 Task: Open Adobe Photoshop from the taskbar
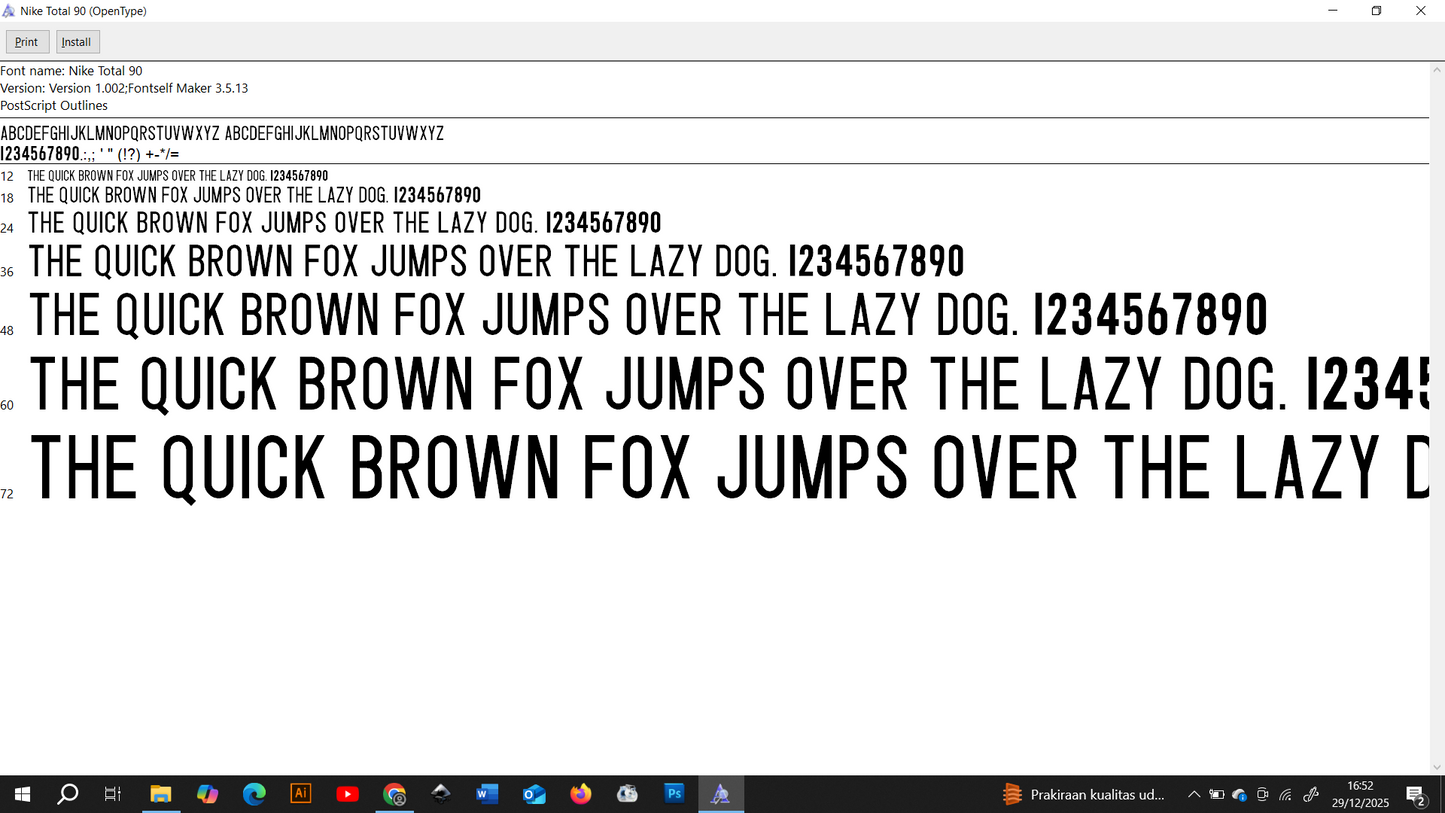675,795
